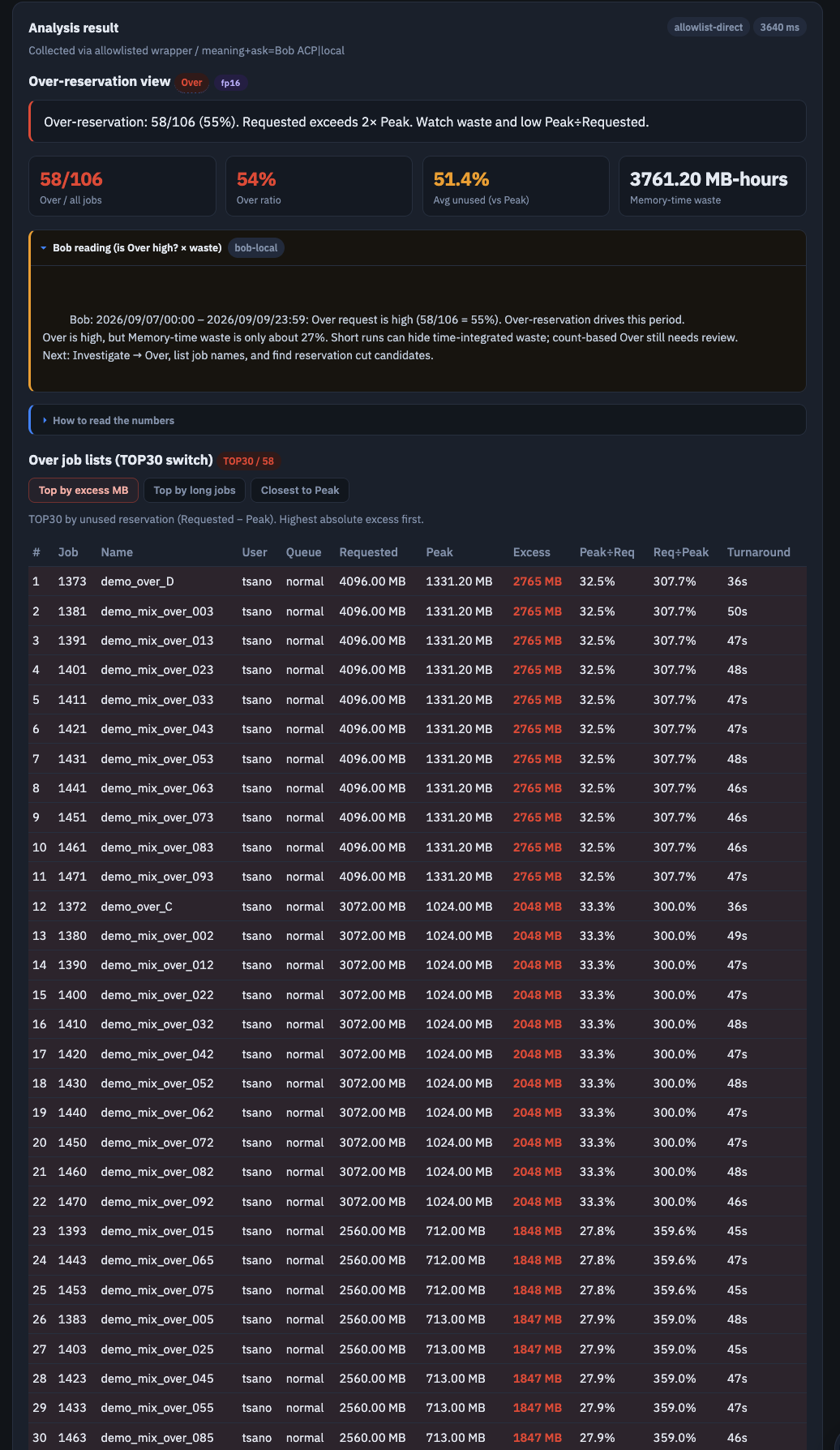Select job name demo_mix_over_043
Screen dimensions: 840x1450
(x=157, y=729)
